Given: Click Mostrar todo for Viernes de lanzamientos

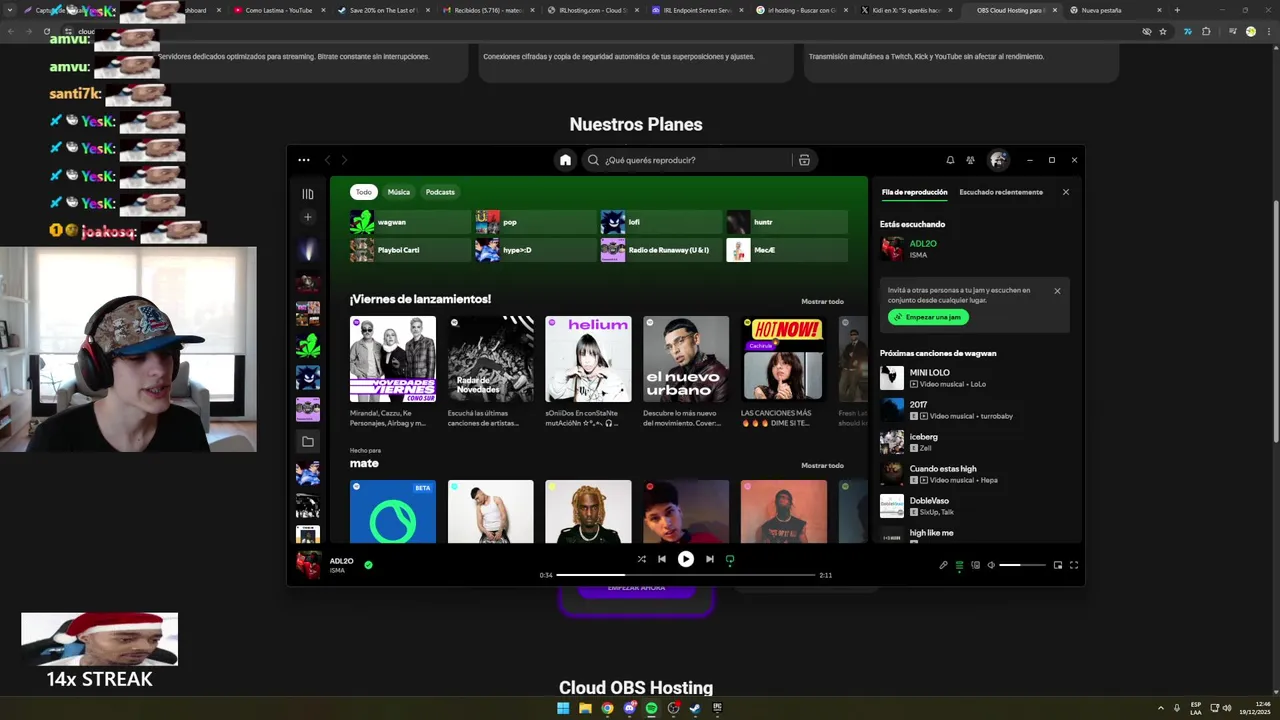Looking at the screenshot, I should [x=822, y=301].
